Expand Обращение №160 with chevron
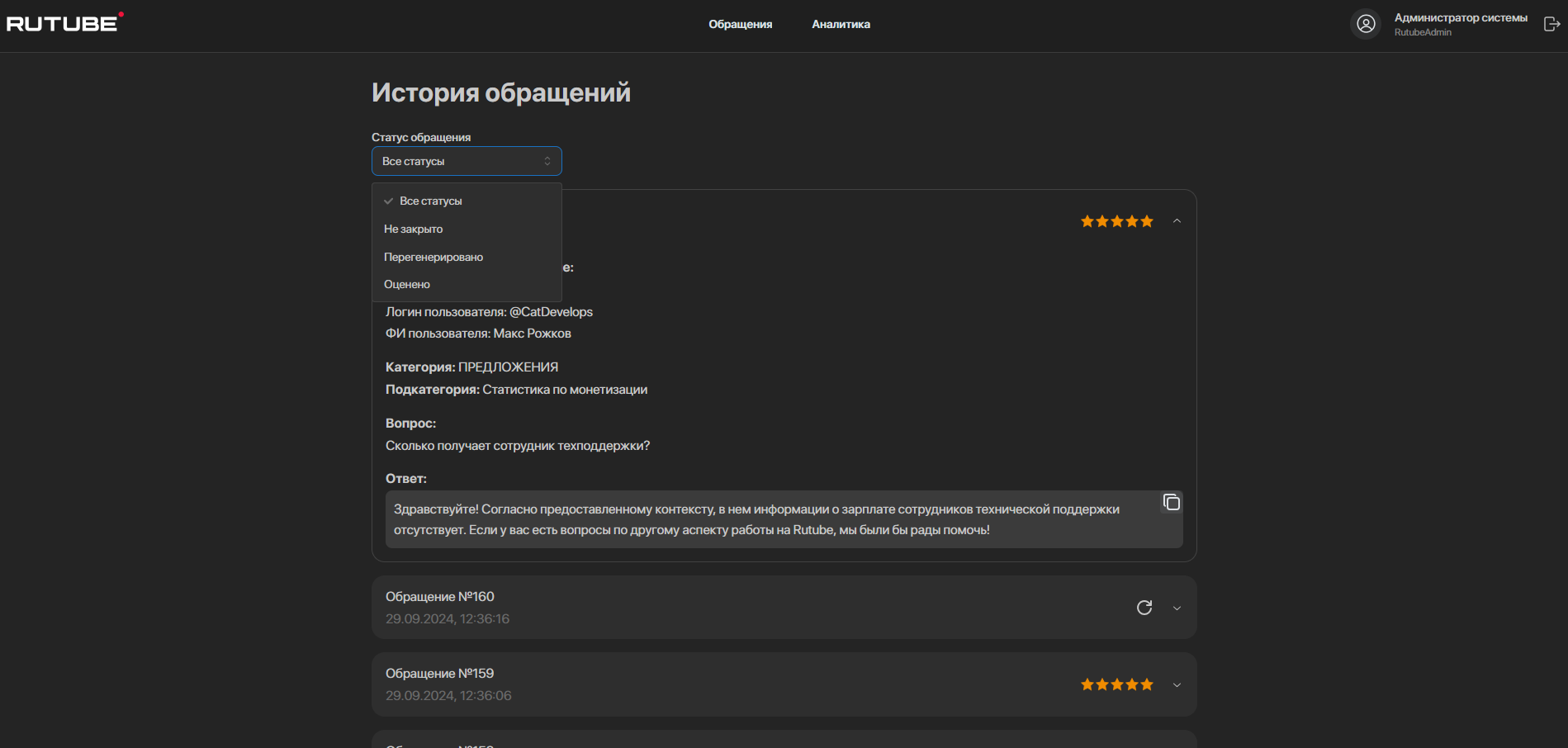 tap(1177, 608)
